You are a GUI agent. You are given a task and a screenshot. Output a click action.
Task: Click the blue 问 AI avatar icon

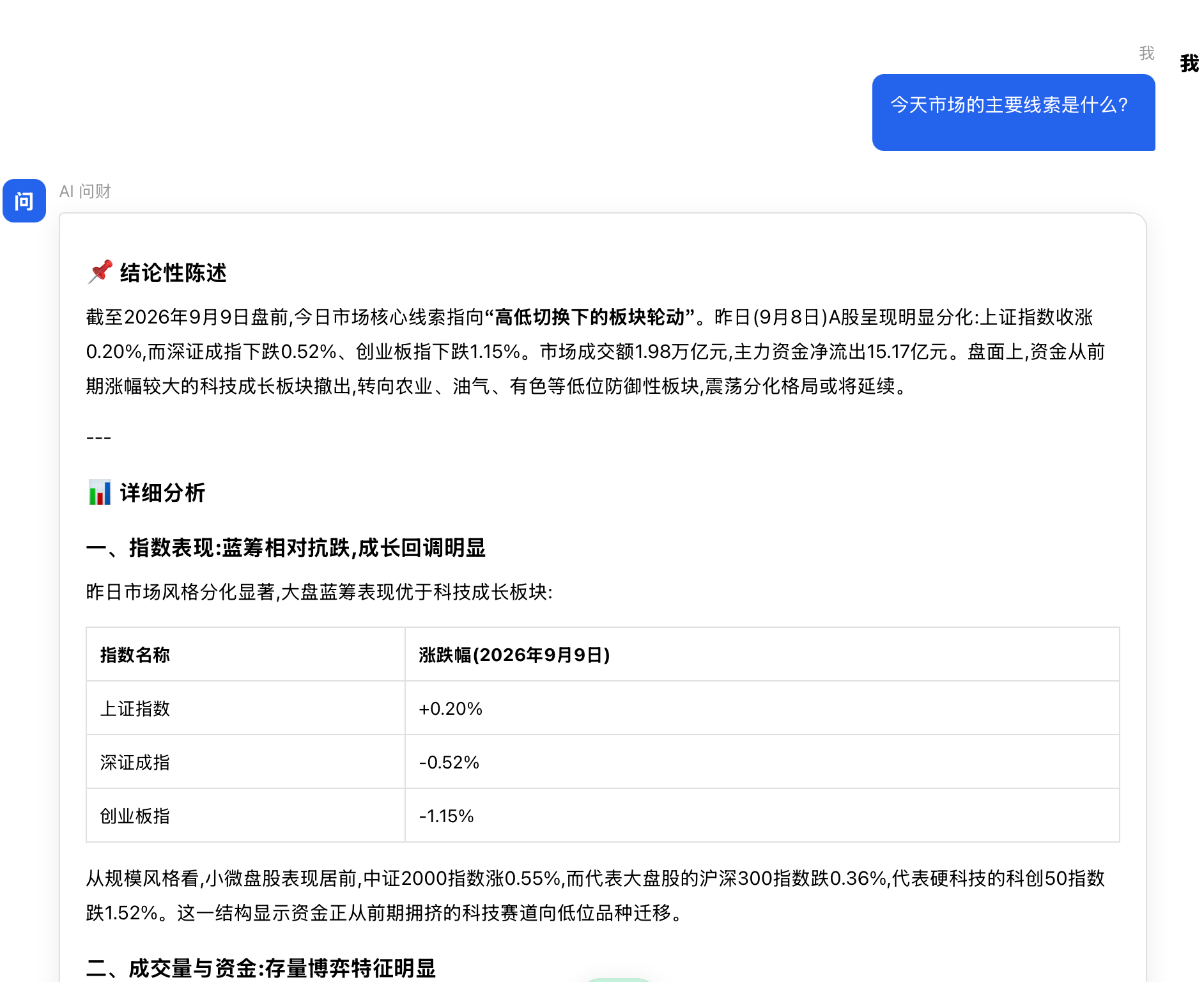click(24, 201)
